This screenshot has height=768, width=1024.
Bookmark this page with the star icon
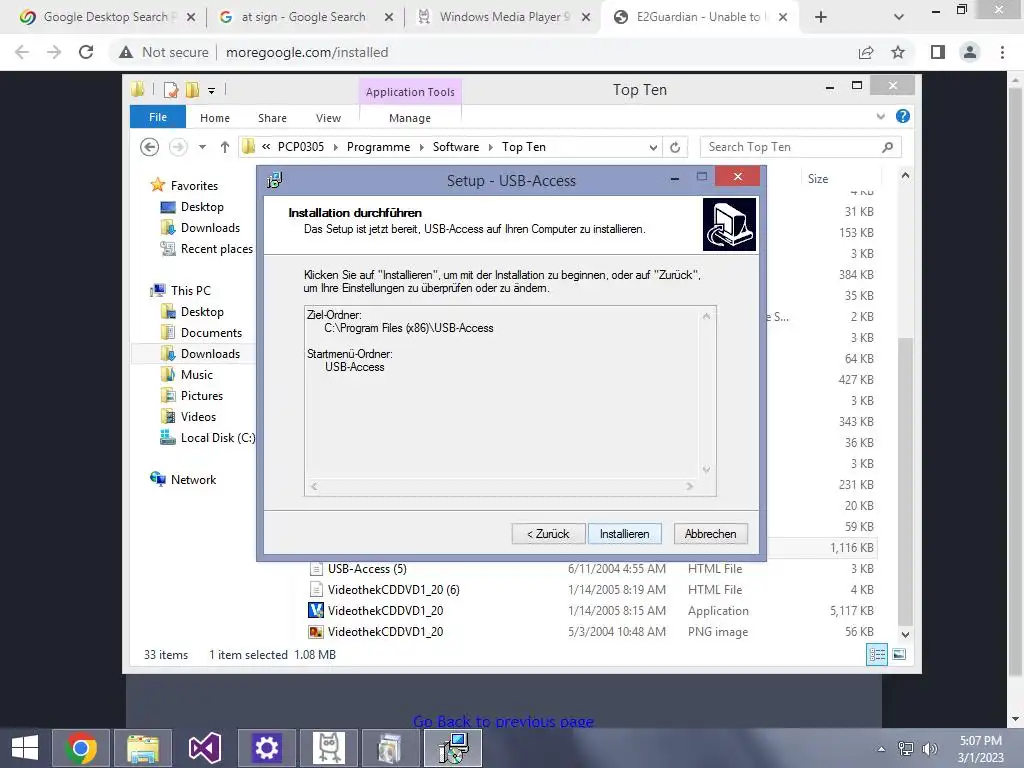point(898,52)
